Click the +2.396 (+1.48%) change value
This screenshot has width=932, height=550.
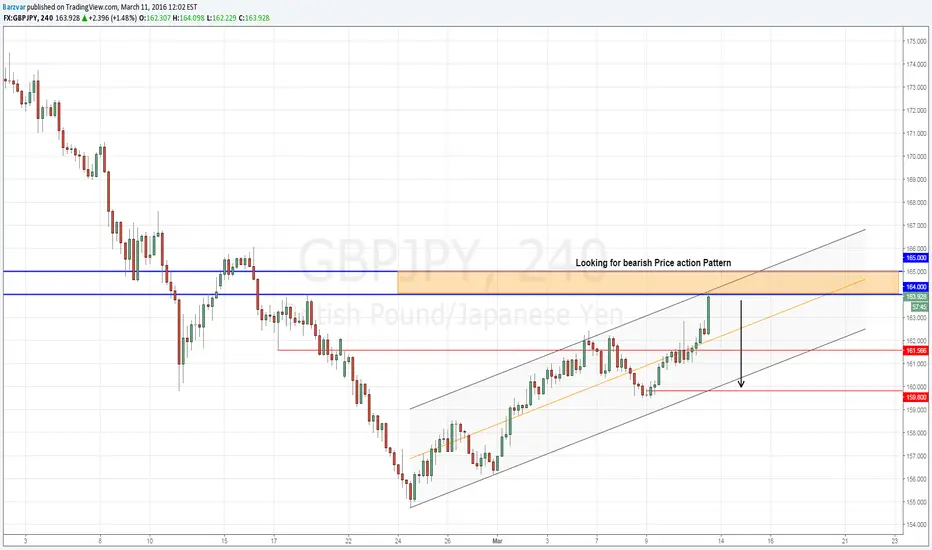pos(112,18)
